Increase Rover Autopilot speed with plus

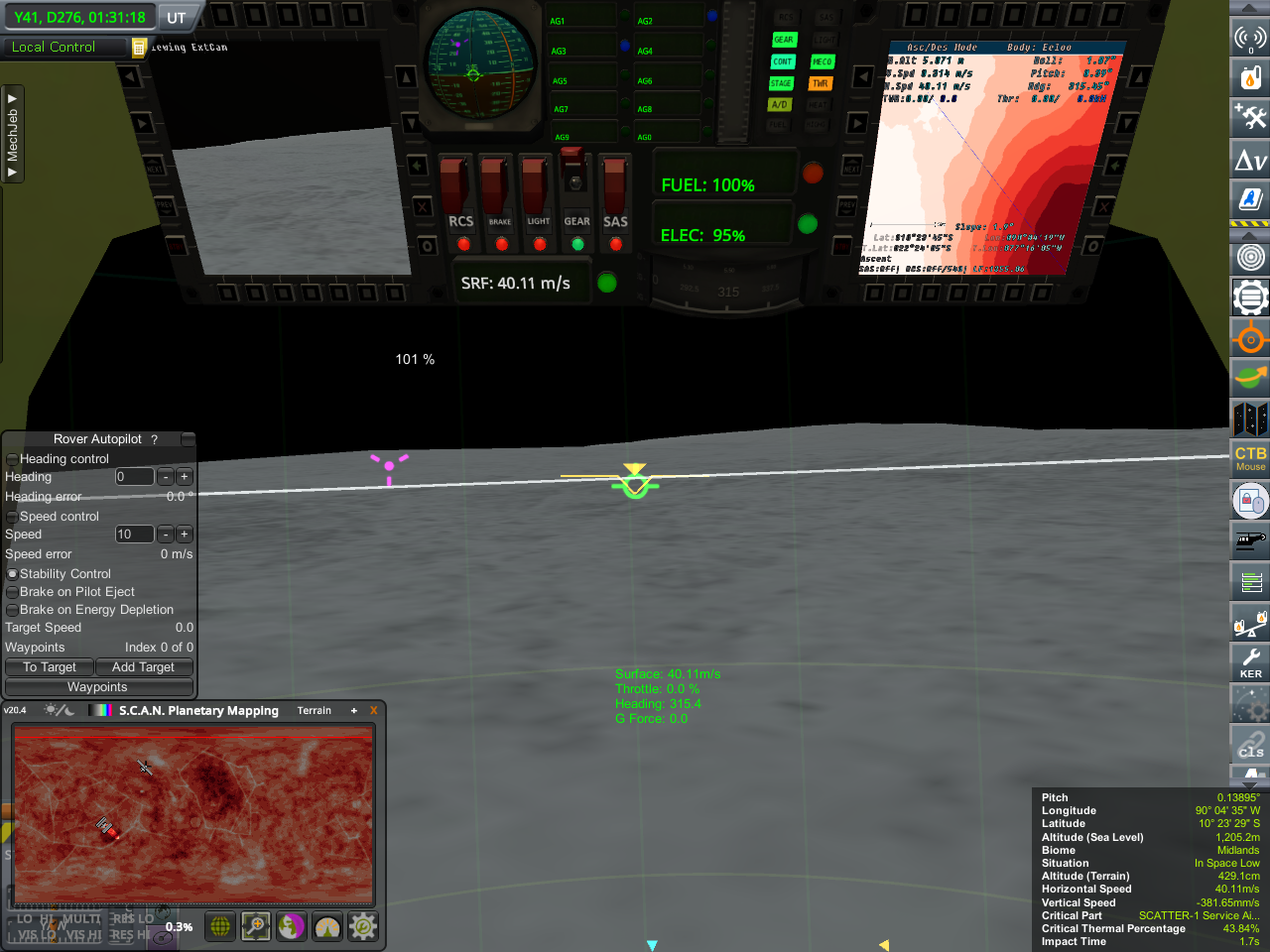pyautogui.click(x=184, y=535)
